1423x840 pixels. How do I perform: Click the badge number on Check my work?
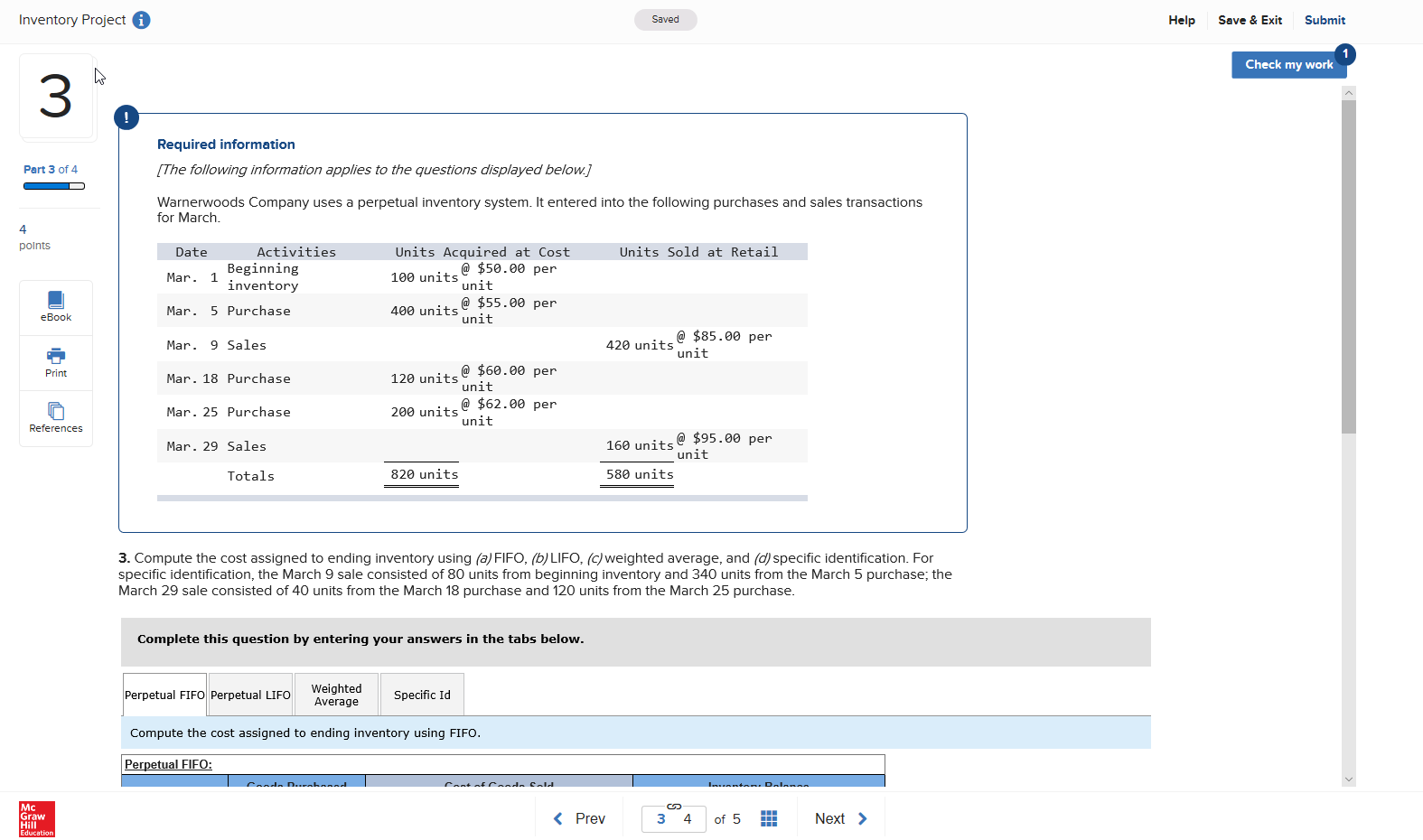1345,54
